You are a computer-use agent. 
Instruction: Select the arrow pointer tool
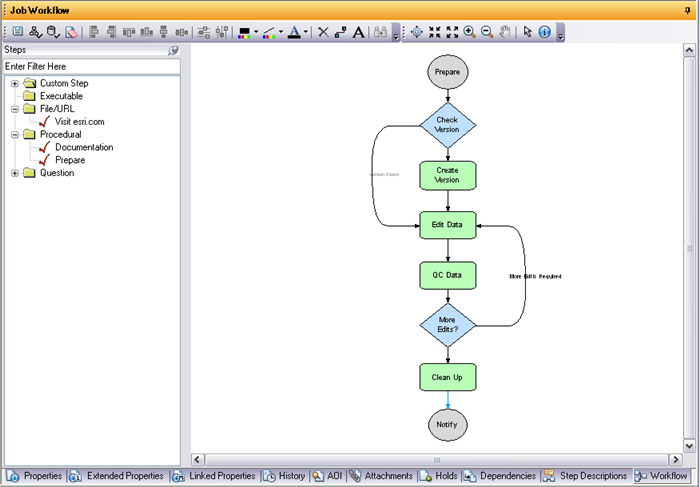click(528, 32)
